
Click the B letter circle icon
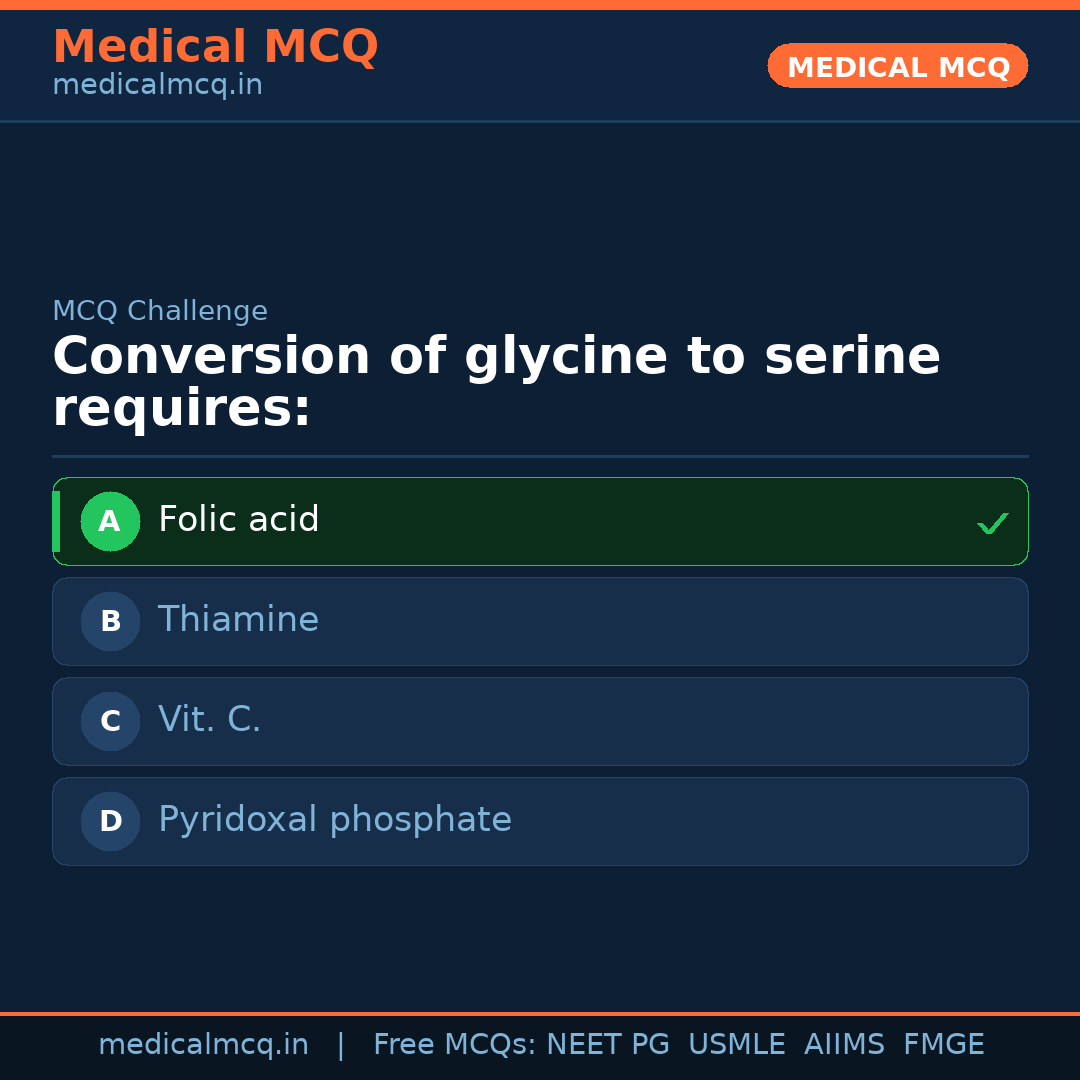point(110,621)
